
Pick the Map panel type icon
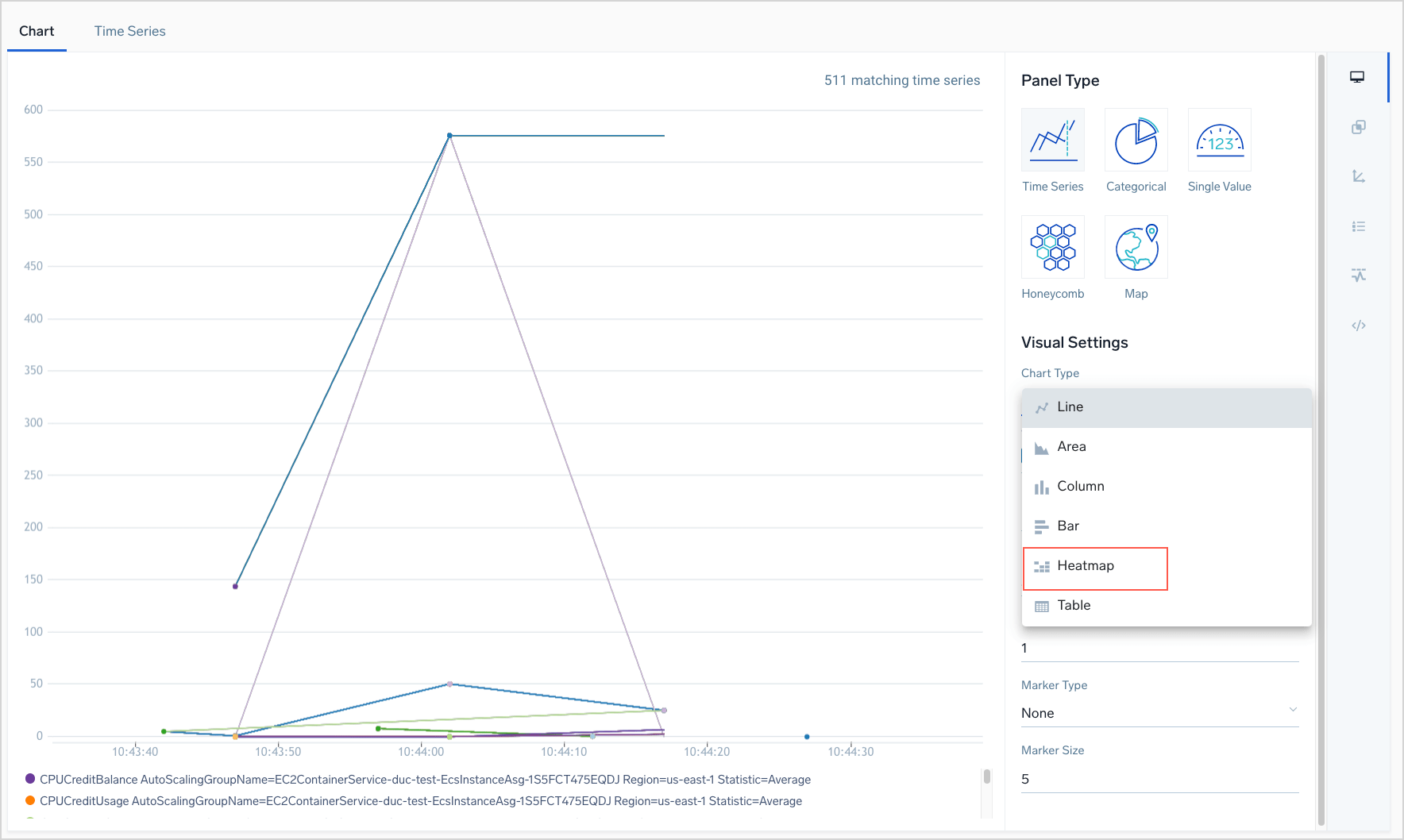[1136, 247]
